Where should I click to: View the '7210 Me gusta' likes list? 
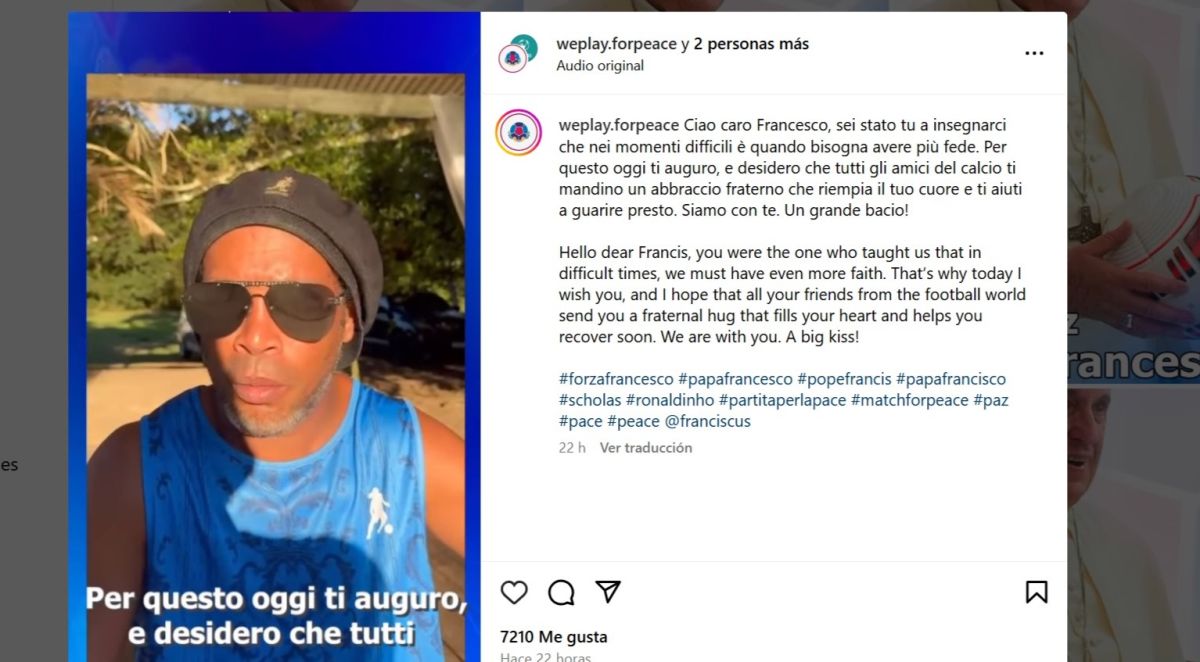pos(553,637)
